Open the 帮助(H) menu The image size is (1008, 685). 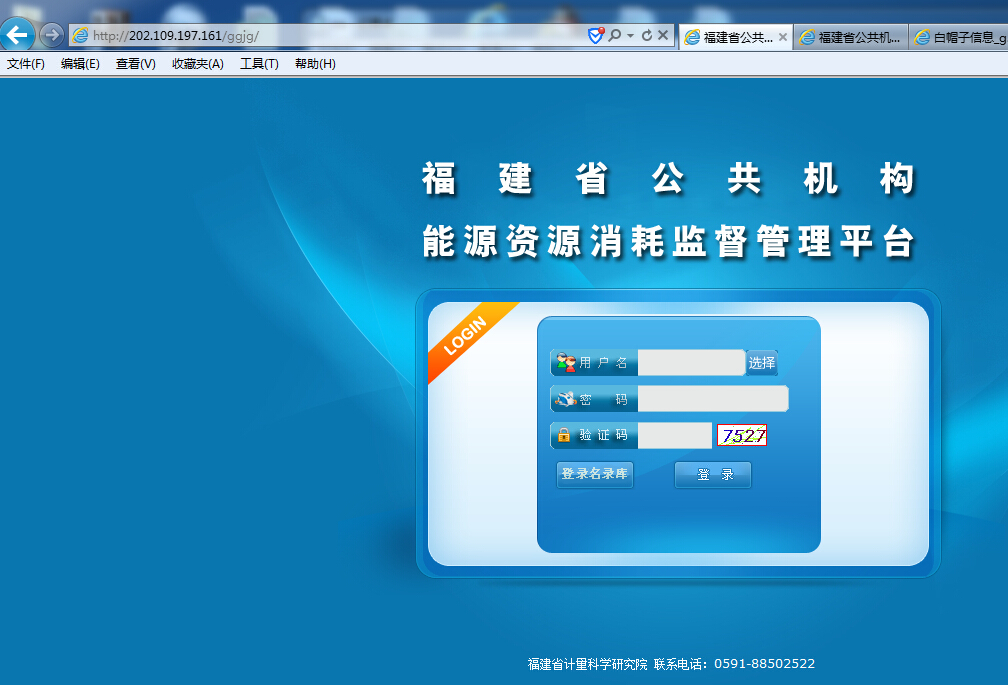point(315,64)
